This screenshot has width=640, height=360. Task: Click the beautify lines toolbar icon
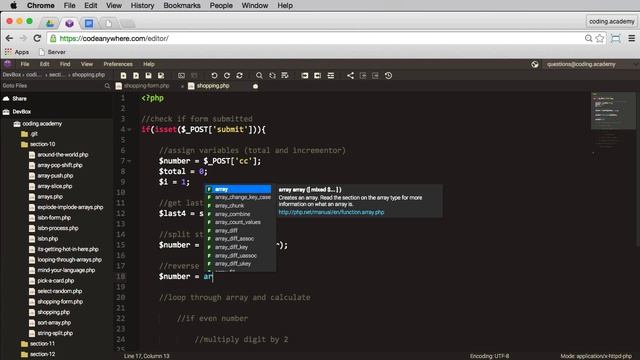(331, 76)
